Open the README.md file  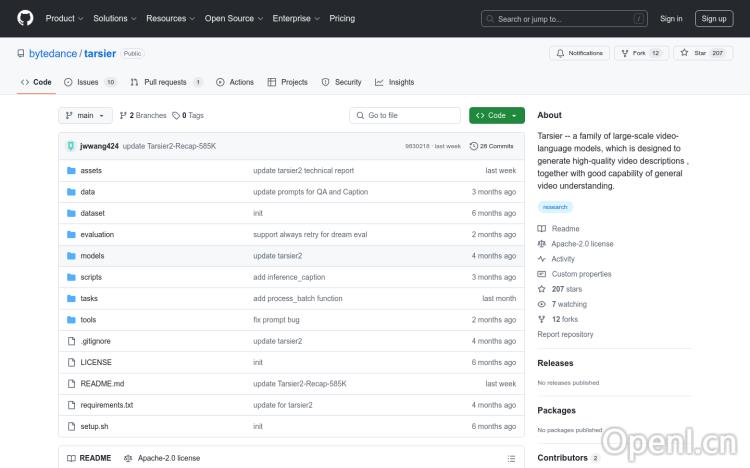point(102,384)
